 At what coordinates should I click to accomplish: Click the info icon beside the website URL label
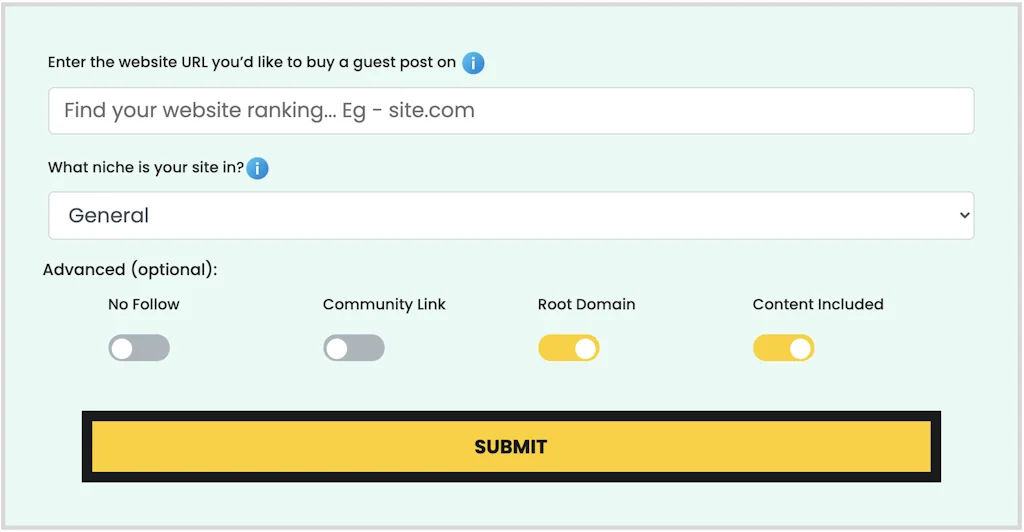tap(473, 63)
